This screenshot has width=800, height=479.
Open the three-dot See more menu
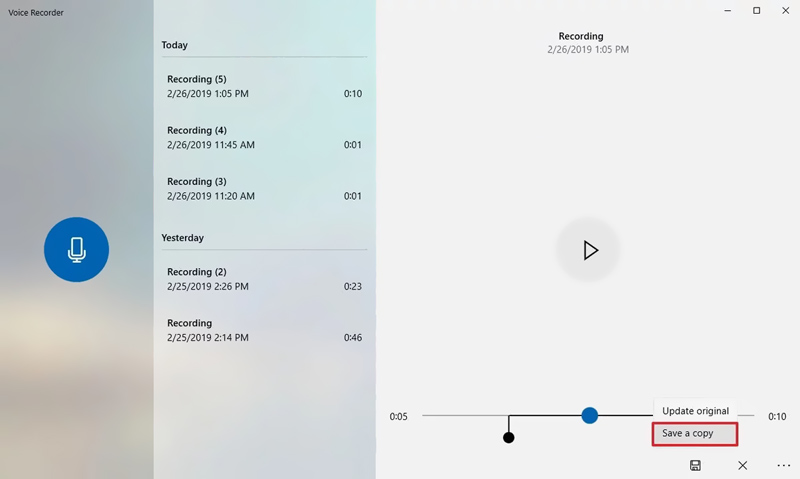(783, 466)
